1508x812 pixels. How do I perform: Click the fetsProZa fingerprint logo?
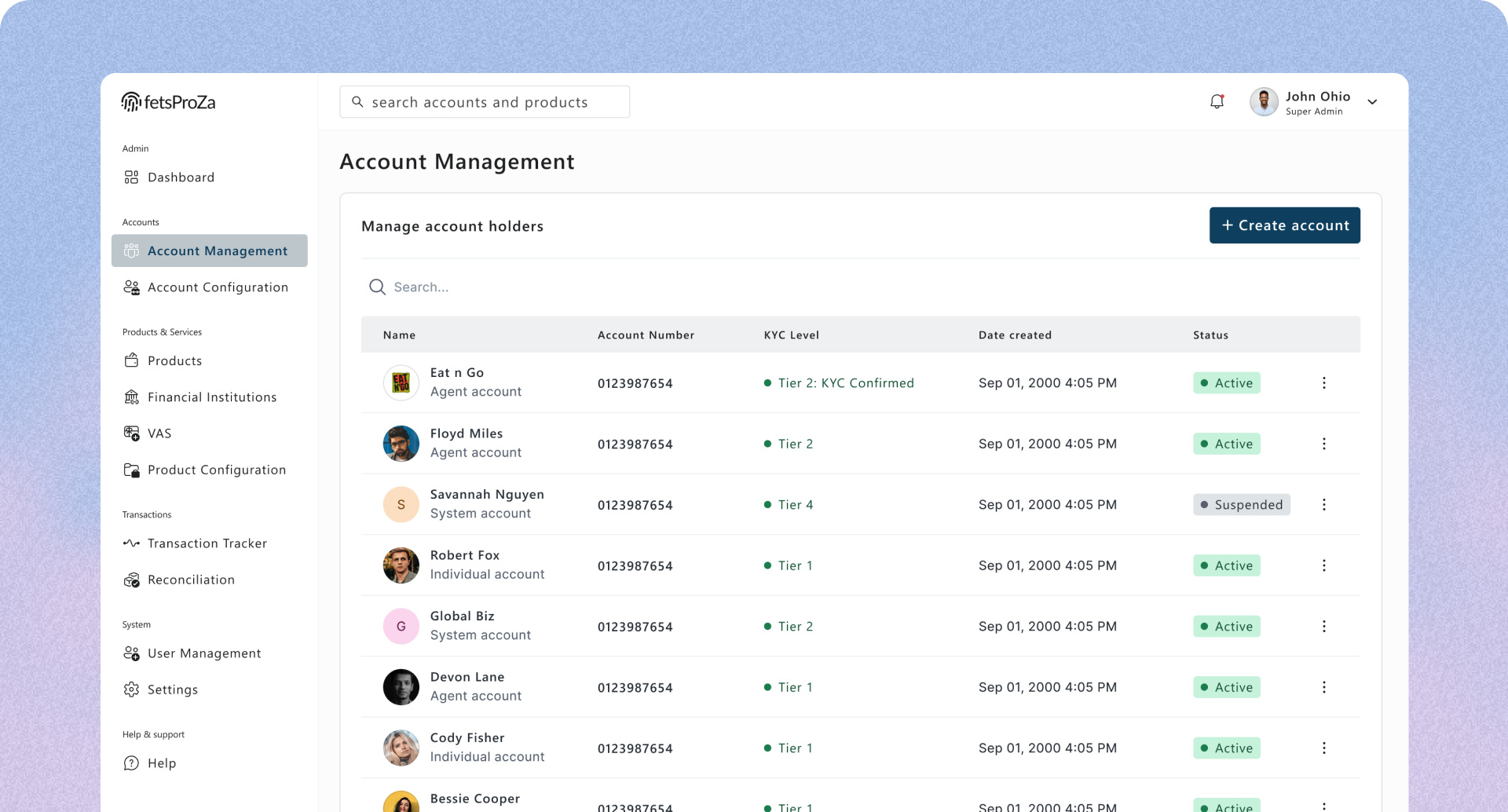click(131, 102)
